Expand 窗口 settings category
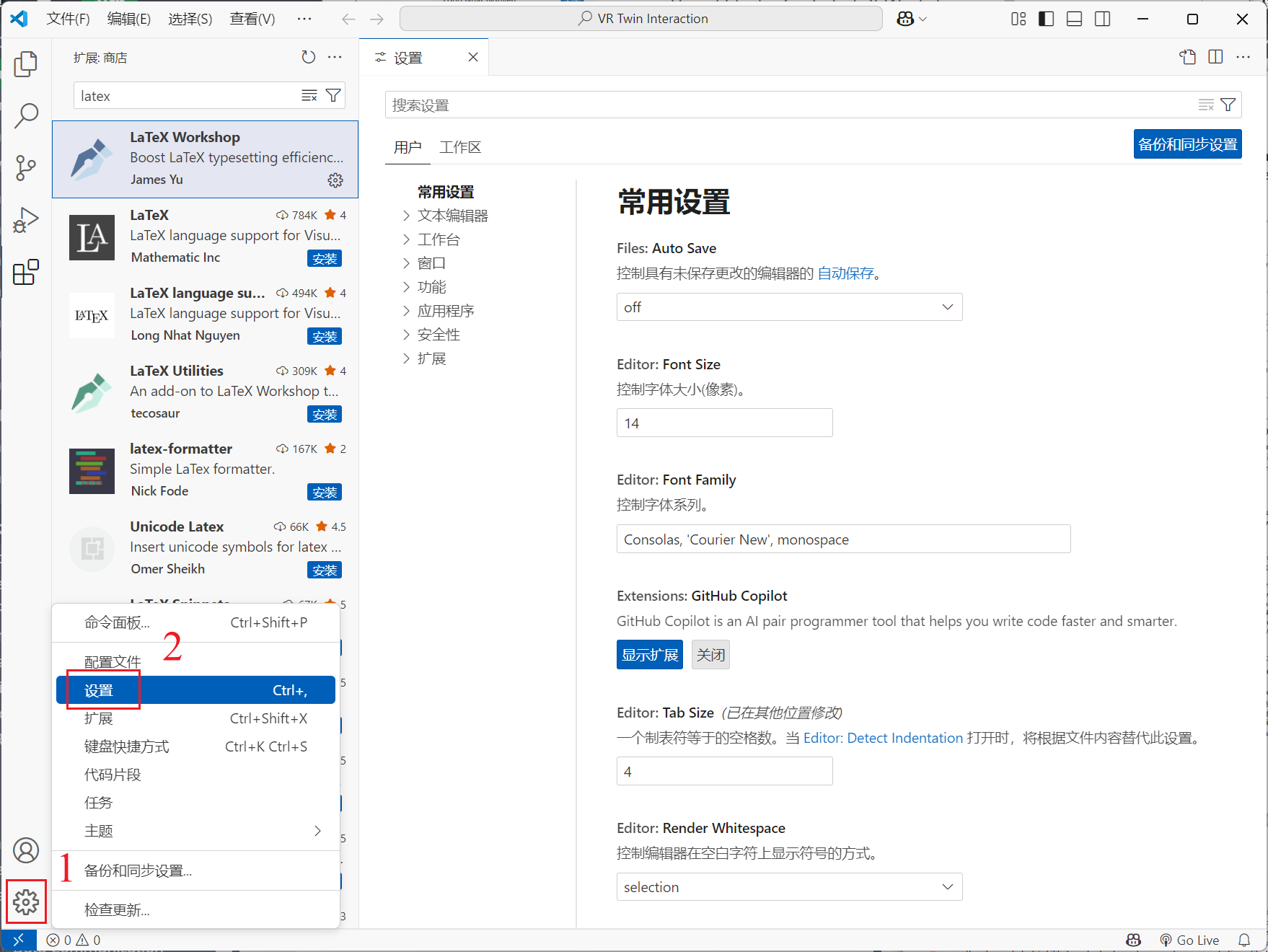 [x=424, y=263]
